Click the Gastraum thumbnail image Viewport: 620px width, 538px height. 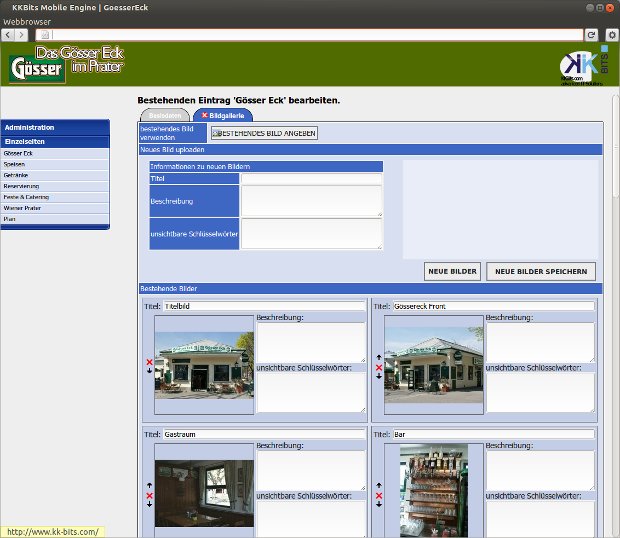204,493
